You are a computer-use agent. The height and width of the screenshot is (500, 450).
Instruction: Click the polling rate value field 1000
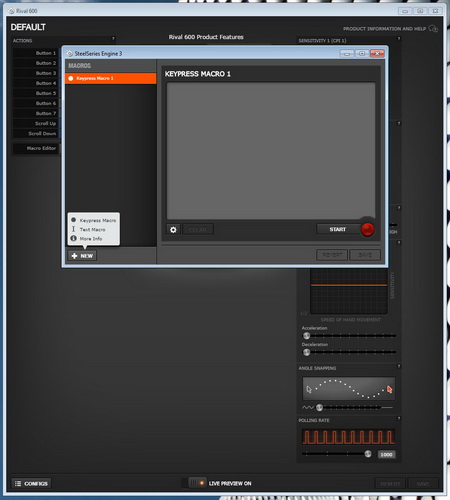[x=387, y=454]
